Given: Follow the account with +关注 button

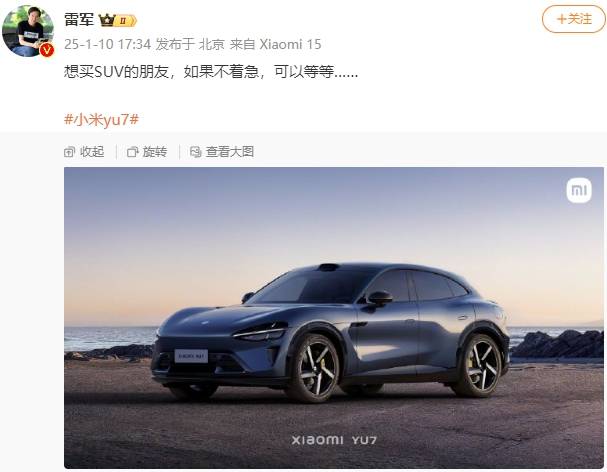Looking at the screenshot, I should click(574, 19).
